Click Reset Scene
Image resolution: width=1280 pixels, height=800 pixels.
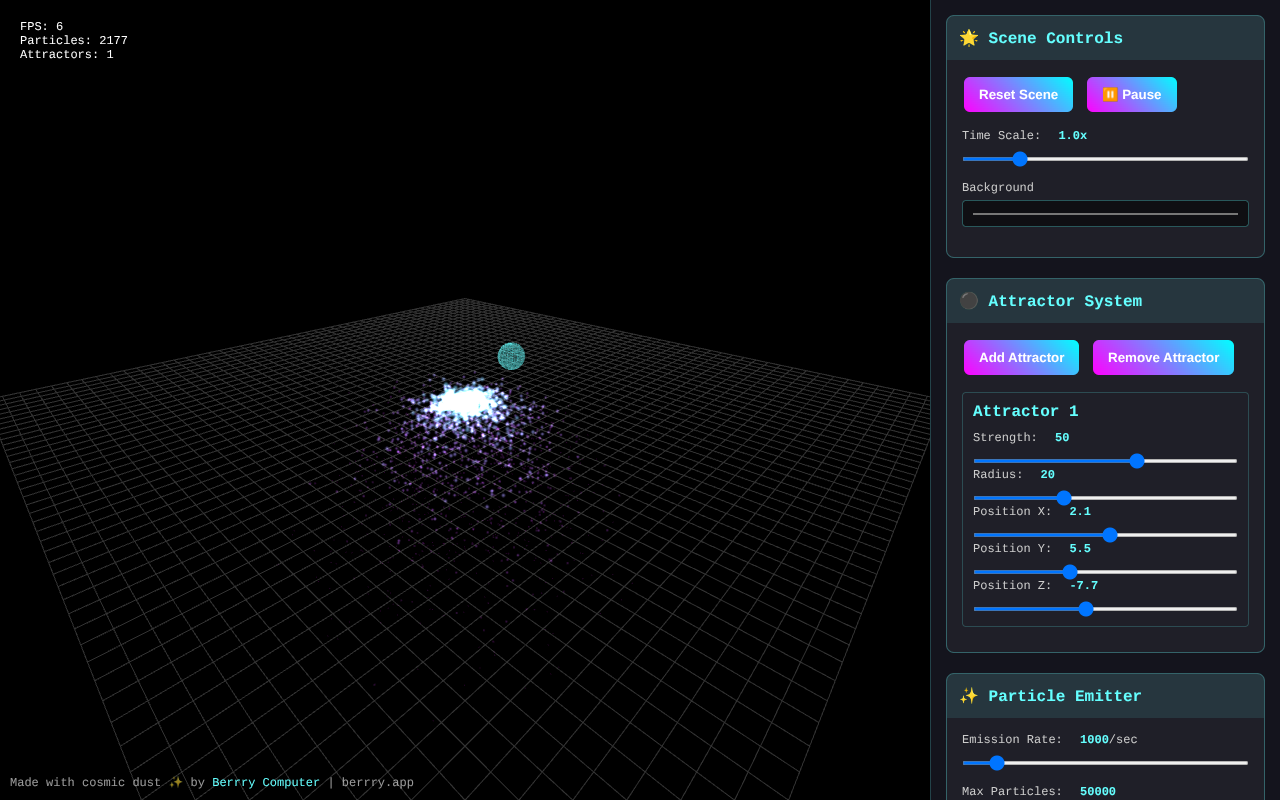(x=1018, y=94)
